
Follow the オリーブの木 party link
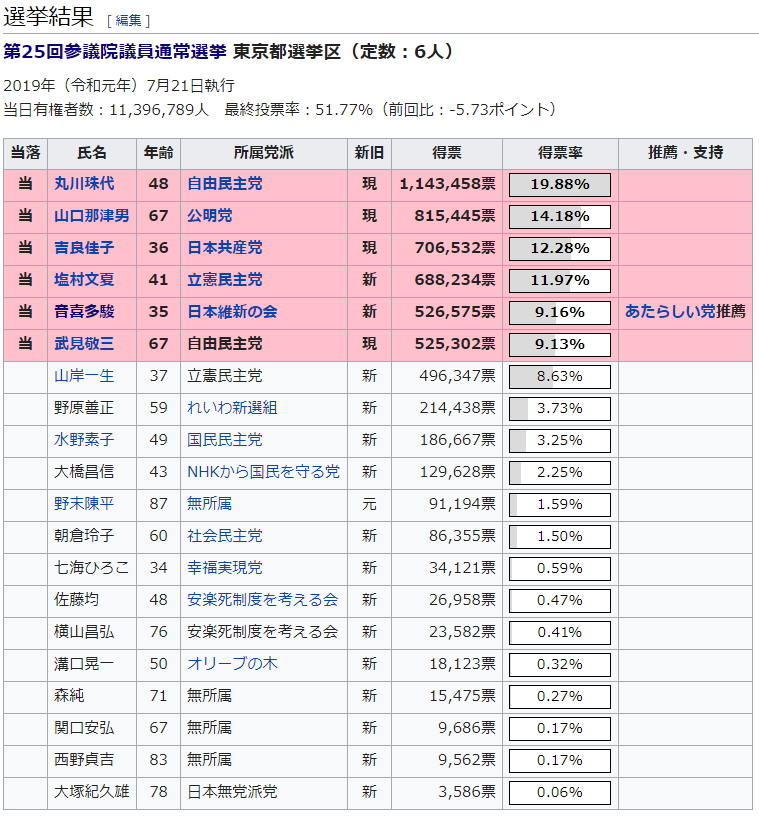232,664
